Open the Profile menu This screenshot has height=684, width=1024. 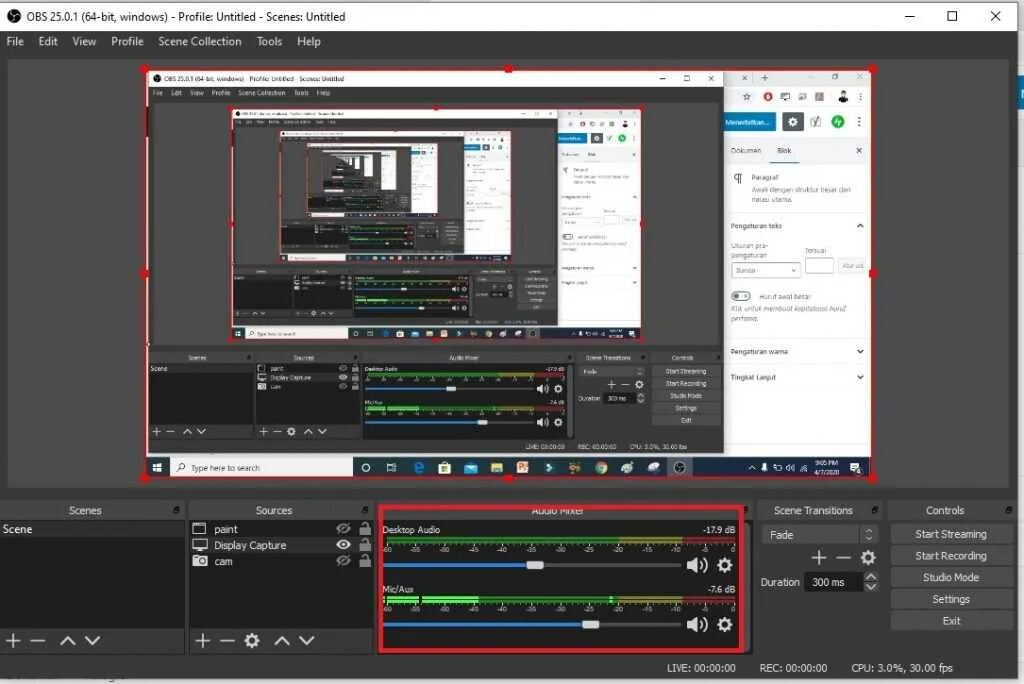127,41
